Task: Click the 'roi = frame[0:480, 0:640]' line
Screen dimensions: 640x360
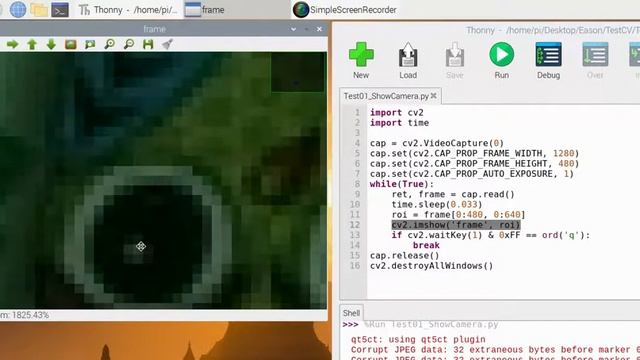Action: (458, 215)
